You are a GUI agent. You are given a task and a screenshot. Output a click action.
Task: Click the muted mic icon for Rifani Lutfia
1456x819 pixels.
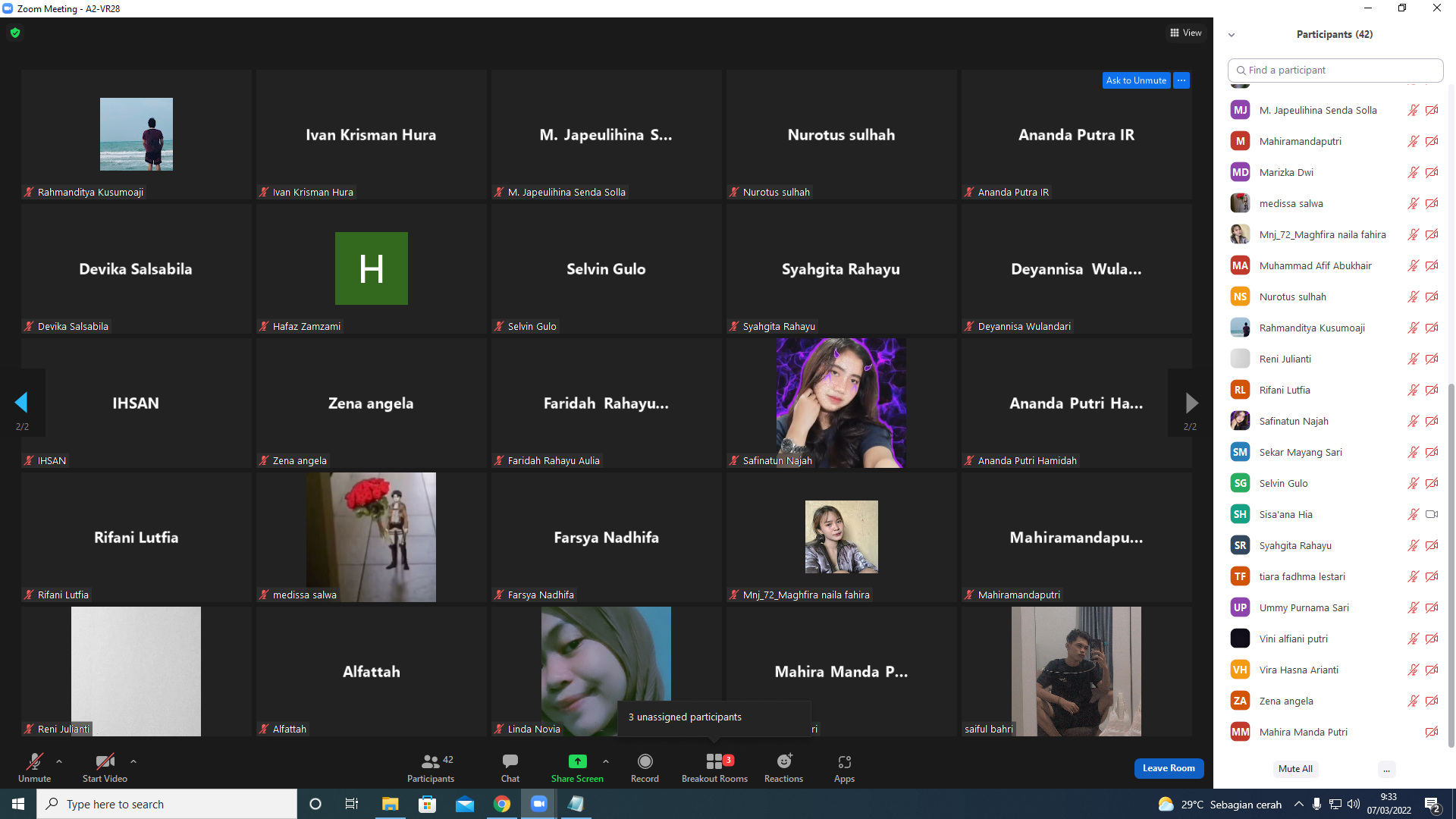1414,390
